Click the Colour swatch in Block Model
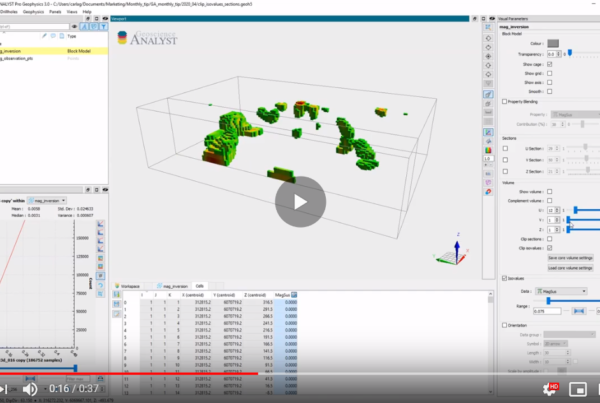 (x=552, y=44)
